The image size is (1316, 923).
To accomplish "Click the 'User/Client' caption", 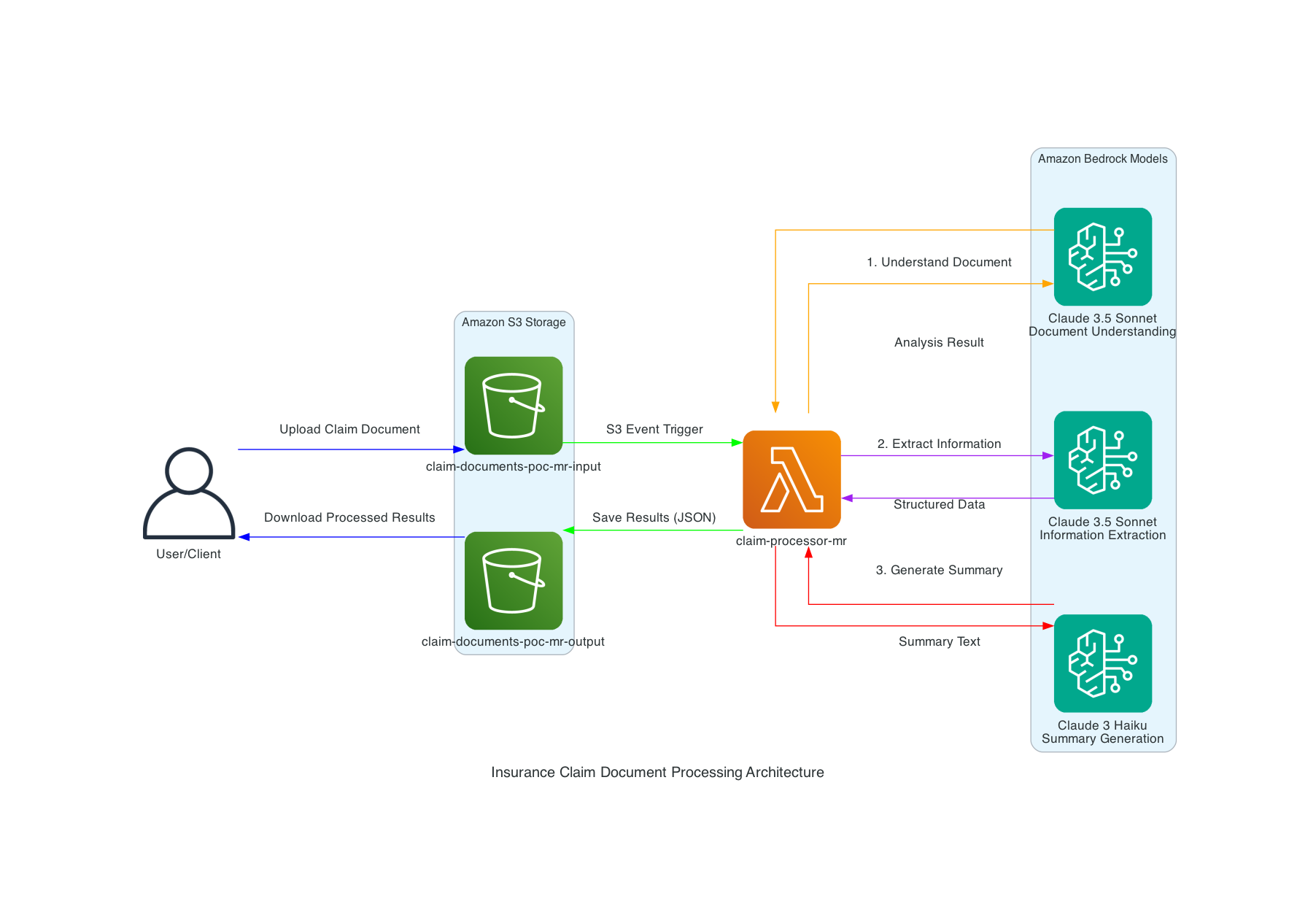I will click(188, 554).
